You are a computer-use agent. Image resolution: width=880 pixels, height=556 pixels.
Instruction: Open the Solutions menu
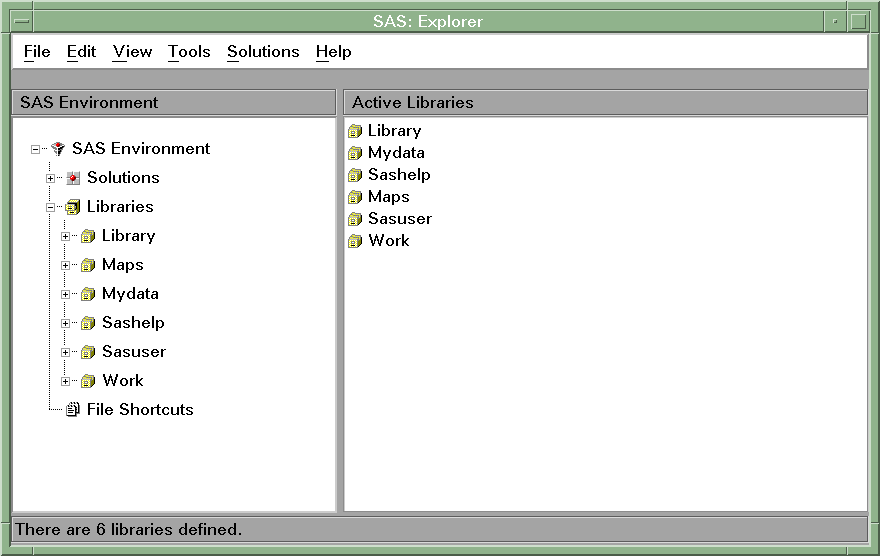(x=263, y=52)
